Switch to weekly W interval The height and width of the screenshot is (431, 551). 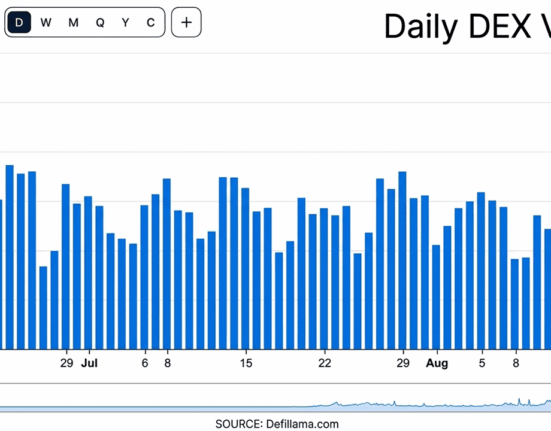click(x=46, y=22)
